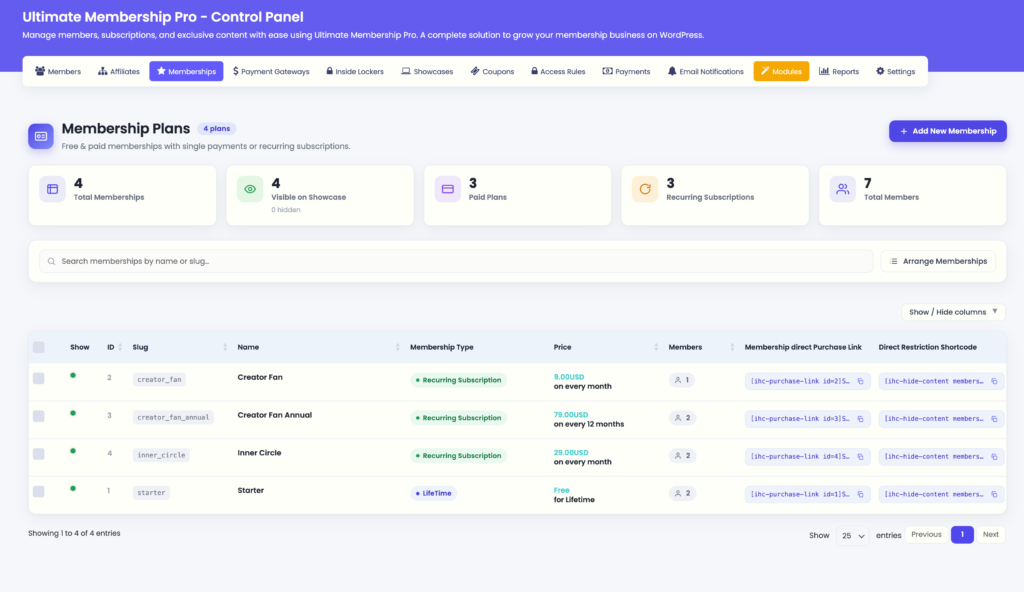Click the Visible on Showcase eye icon
The width and height of the screenshot is (1024, 592).
click(x=249, y=189)
